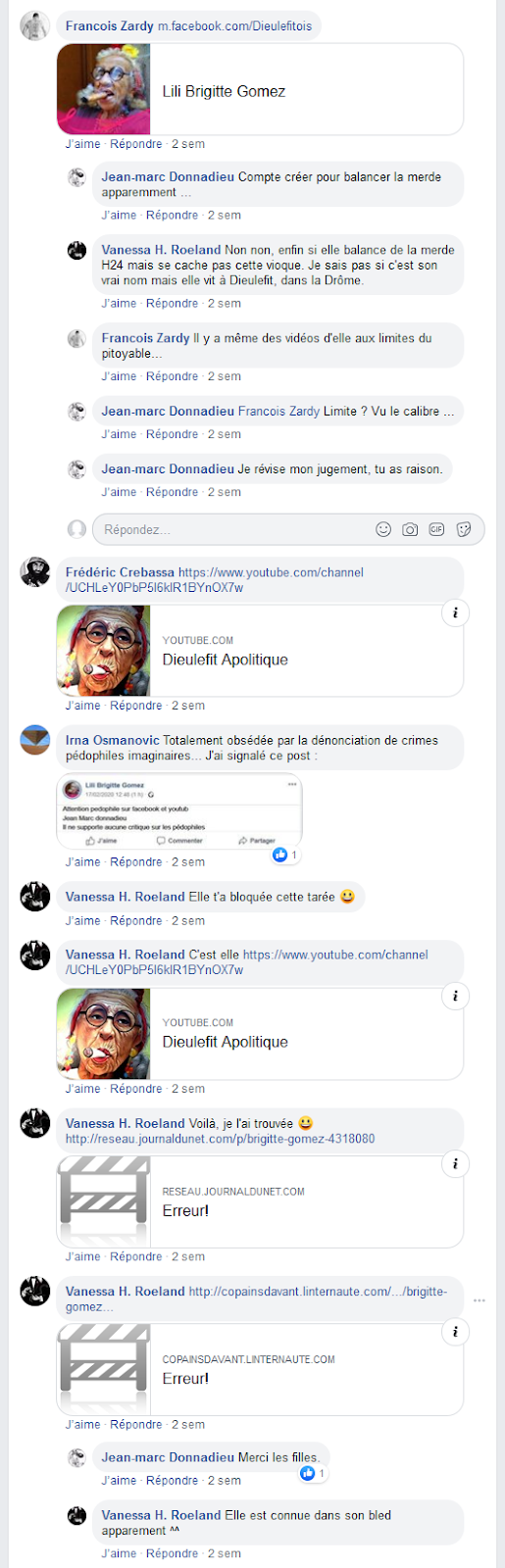View like reaction on 'Merci les filles' reply
The width and height of the screenshot is (505, 1568).
click(313, 1473)
